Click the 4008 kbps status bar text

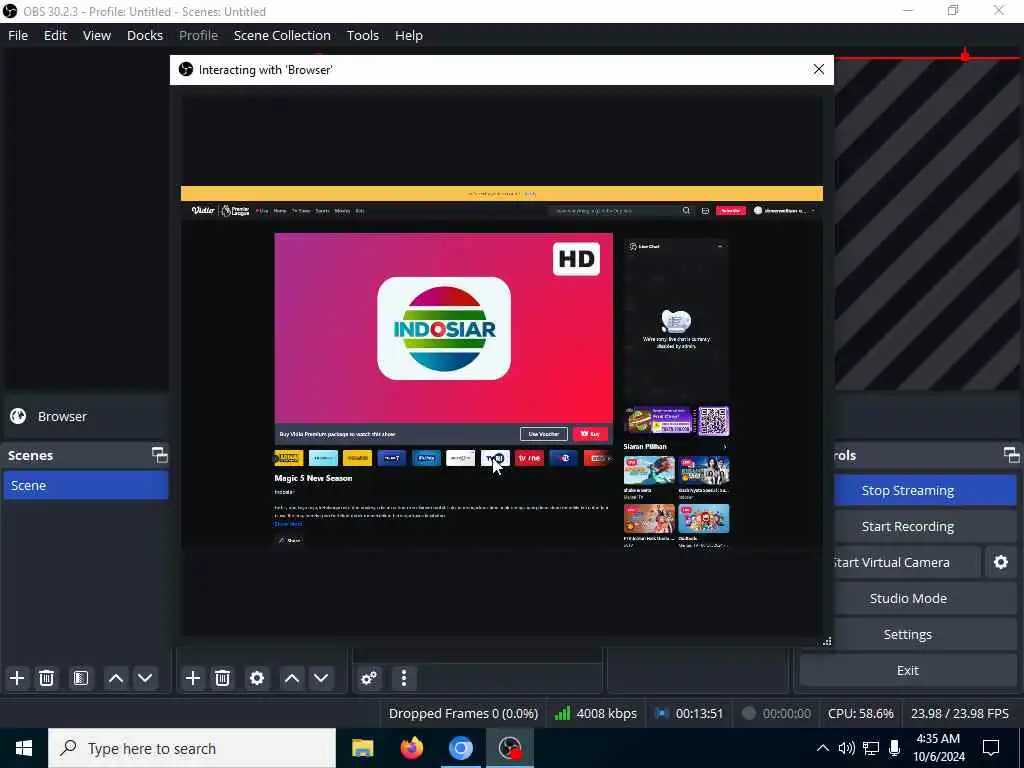click(607, 714)
